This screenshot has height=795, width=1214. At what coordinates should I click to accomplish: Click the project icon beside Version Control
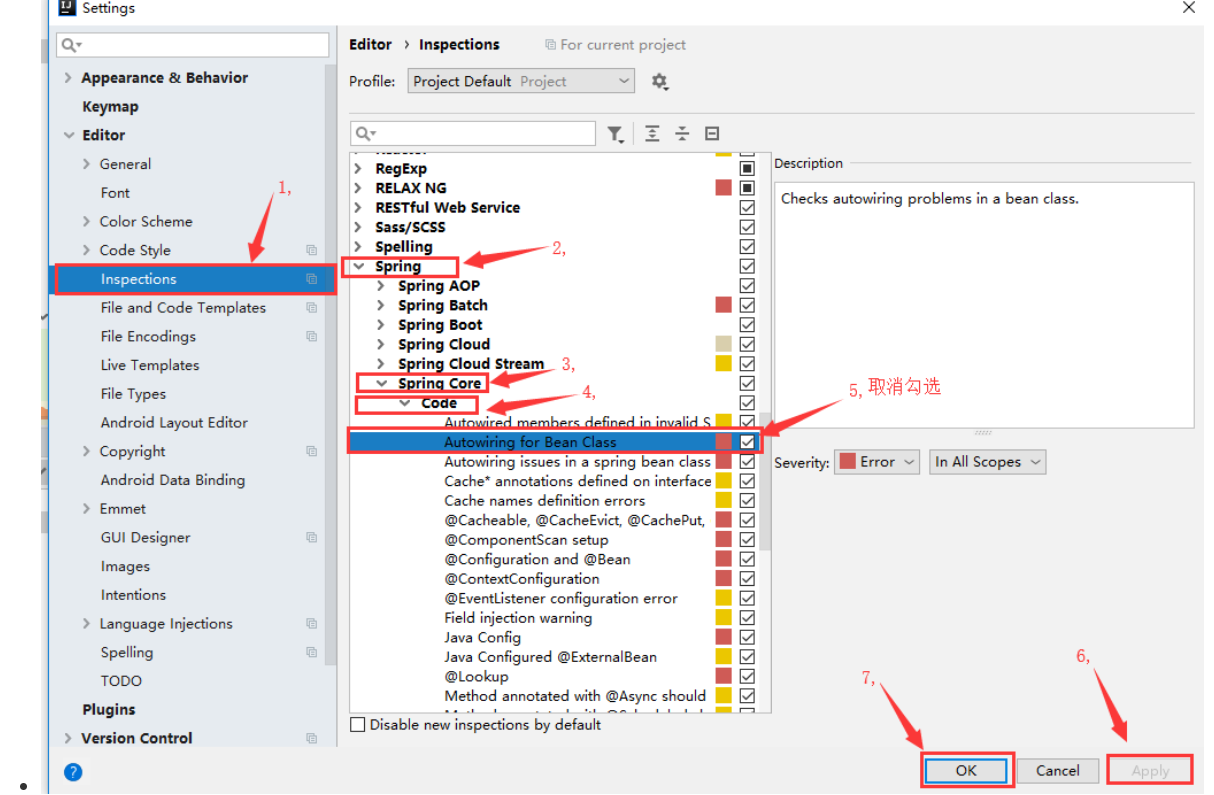[x=312, y=739]
